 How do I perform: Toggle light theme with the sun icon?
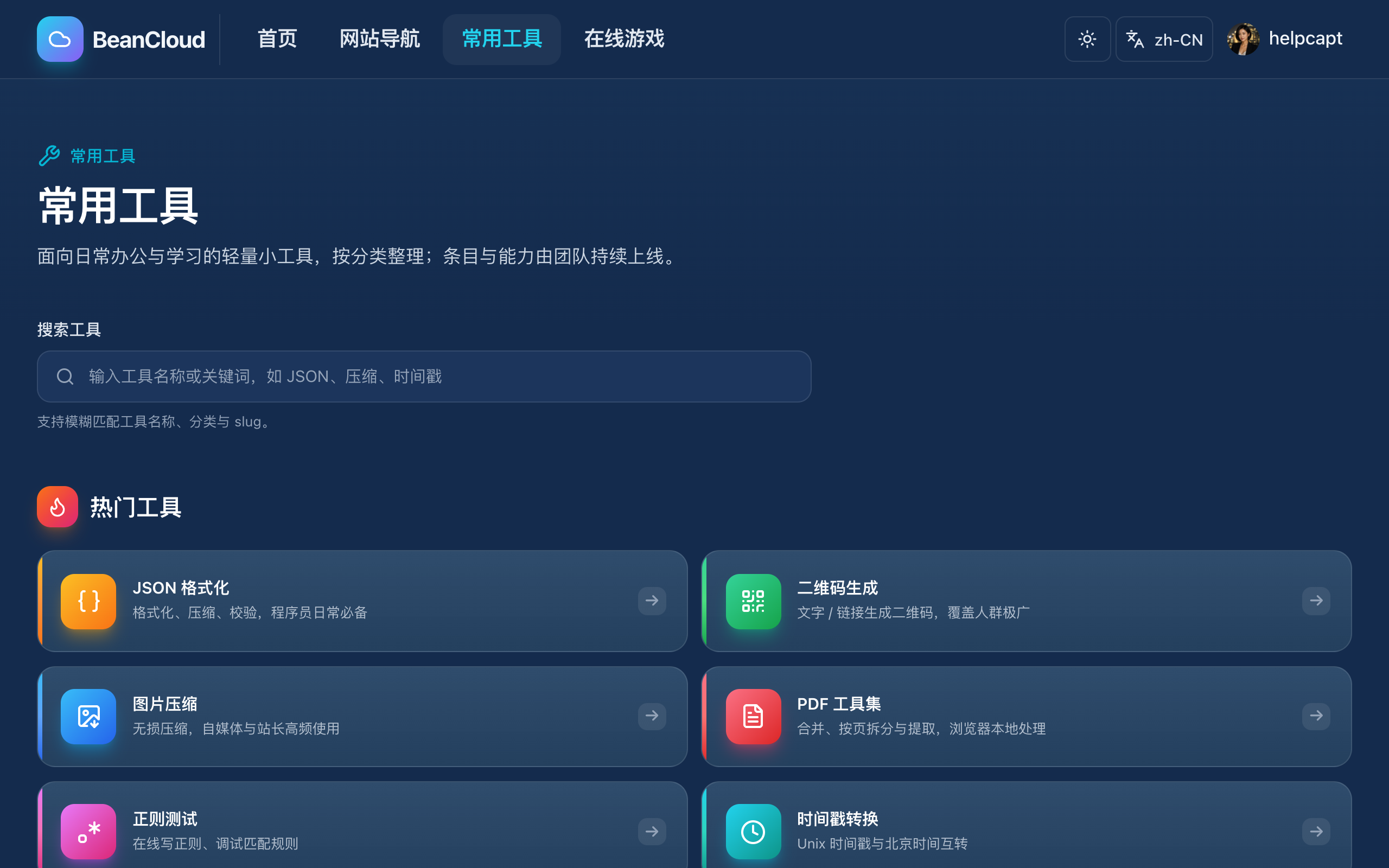click(1087, 39)
